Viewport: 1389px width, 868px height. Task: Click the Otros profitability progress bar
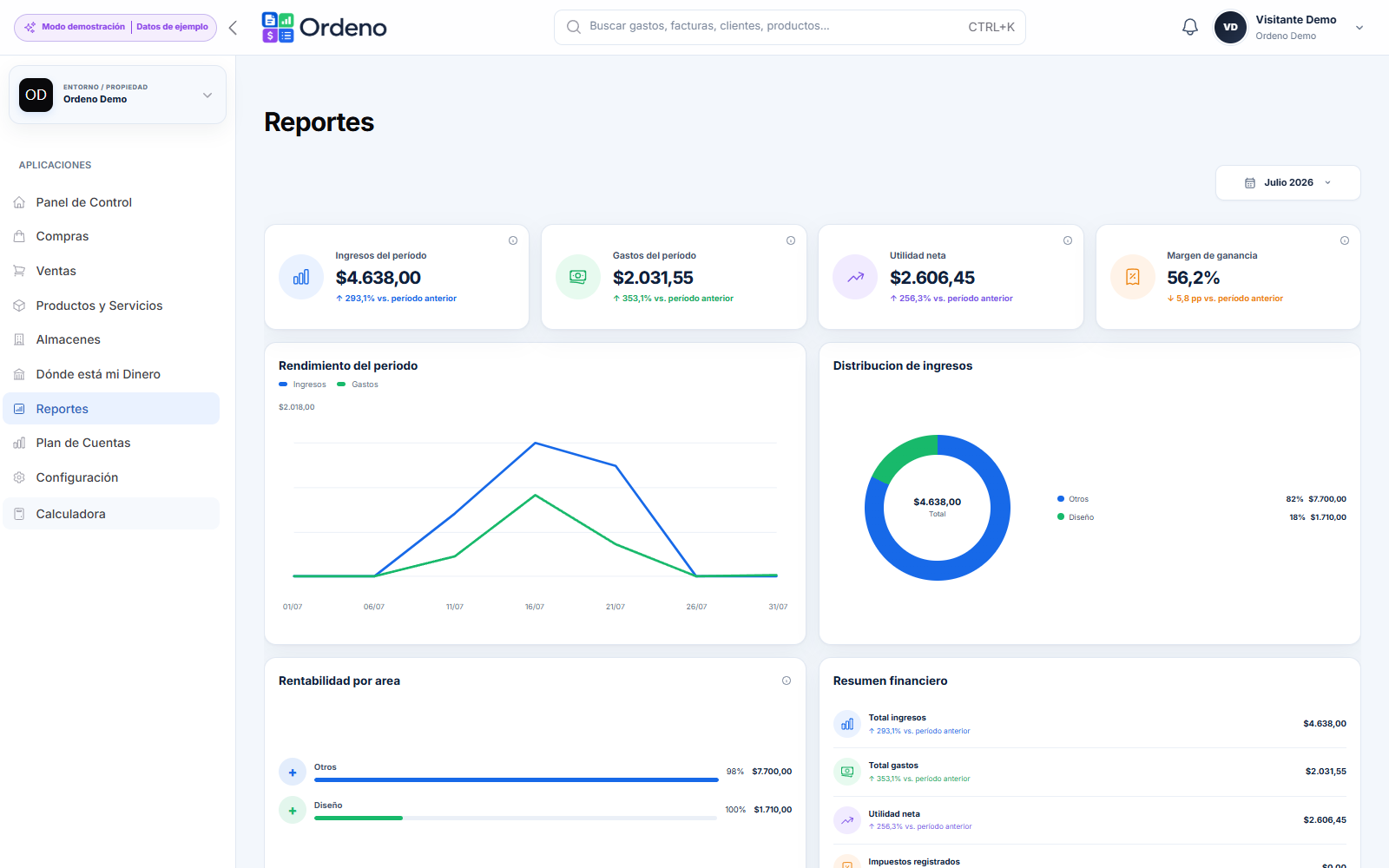[516, 779]
